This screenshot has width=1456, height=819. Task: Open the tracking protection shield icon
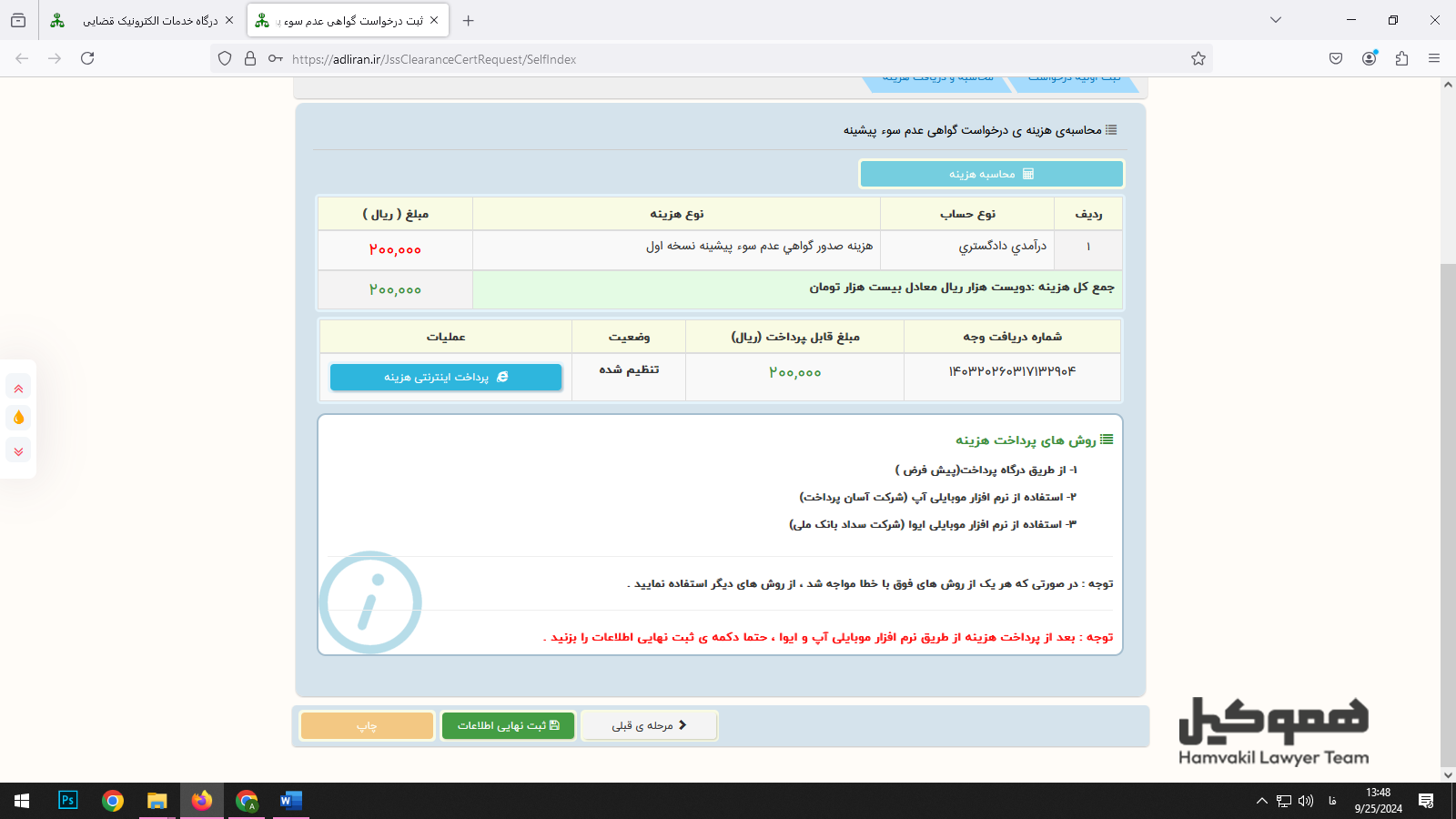(x=225, y=59)
